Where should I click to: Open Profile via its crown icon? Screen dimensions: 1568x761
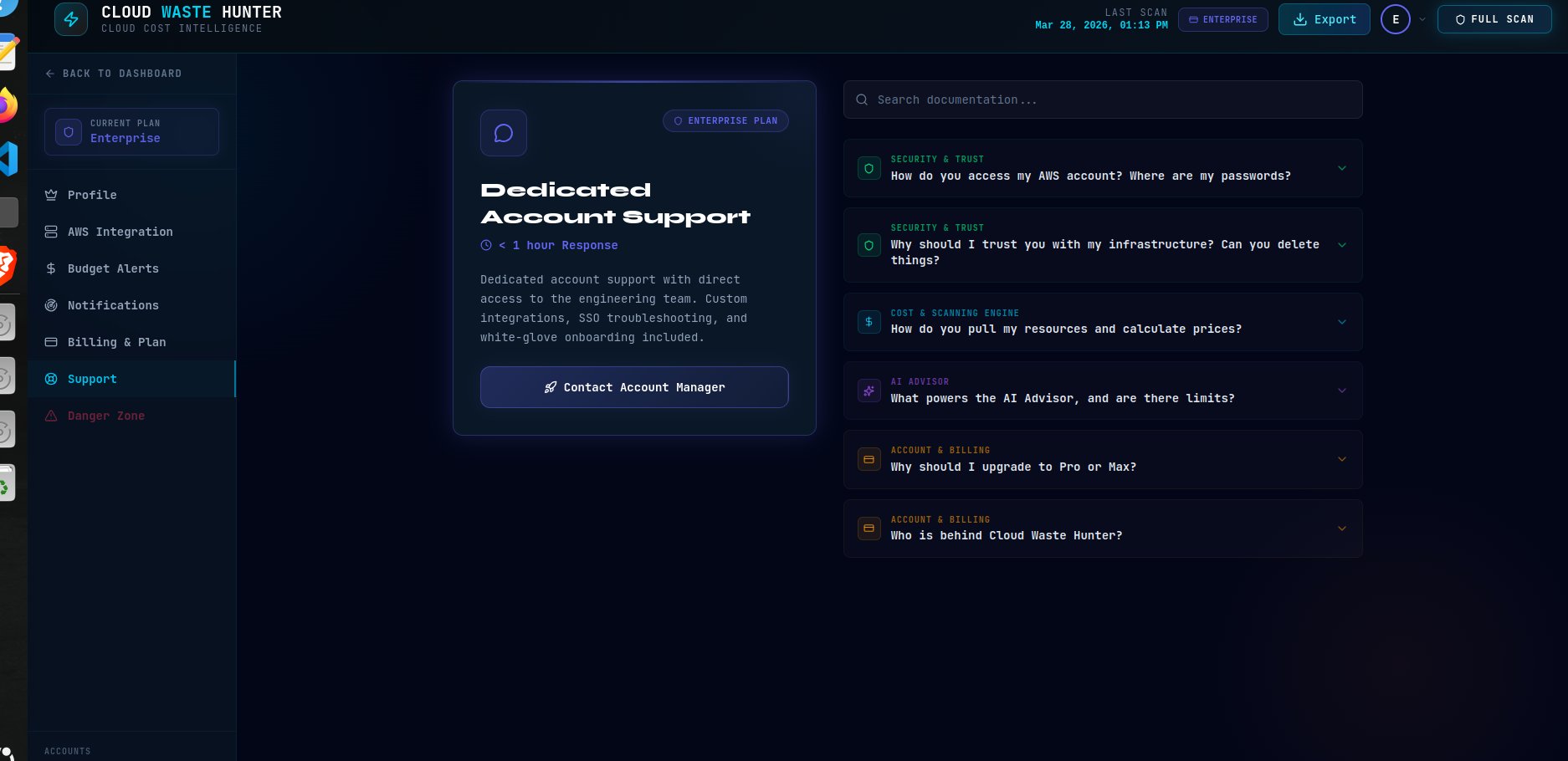(x=51, y=195)
